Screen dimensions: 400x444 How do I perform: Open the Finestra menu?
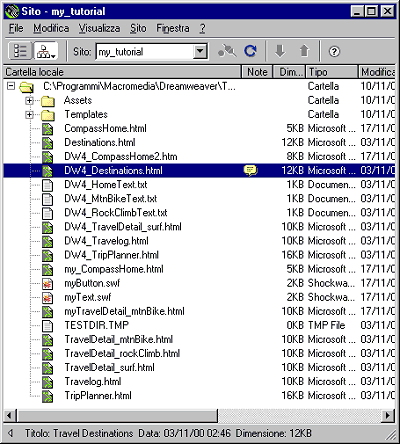pos(173,28)
